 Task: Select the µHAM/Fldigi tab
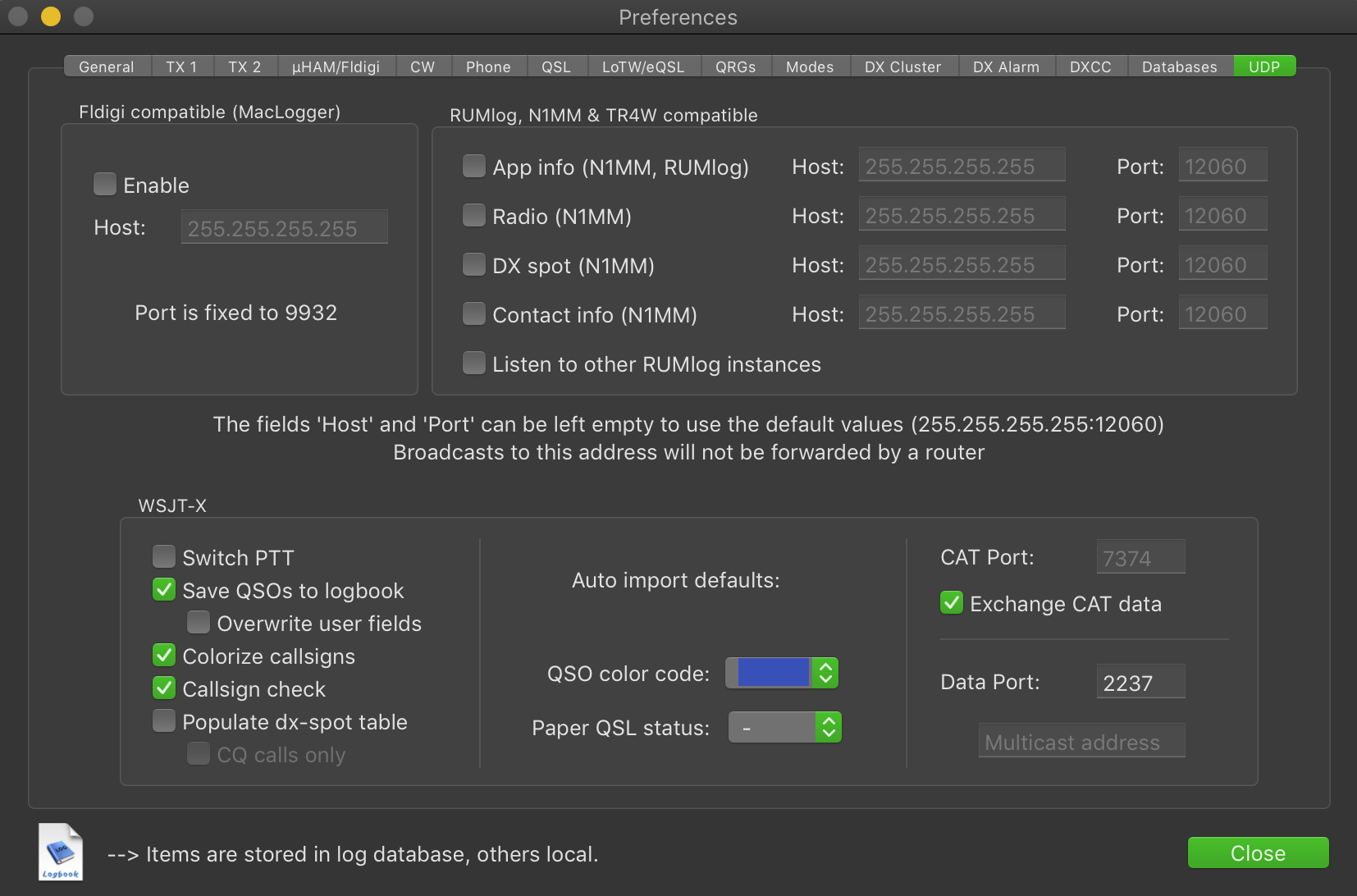pyautogui.click(x=336, y=66)
